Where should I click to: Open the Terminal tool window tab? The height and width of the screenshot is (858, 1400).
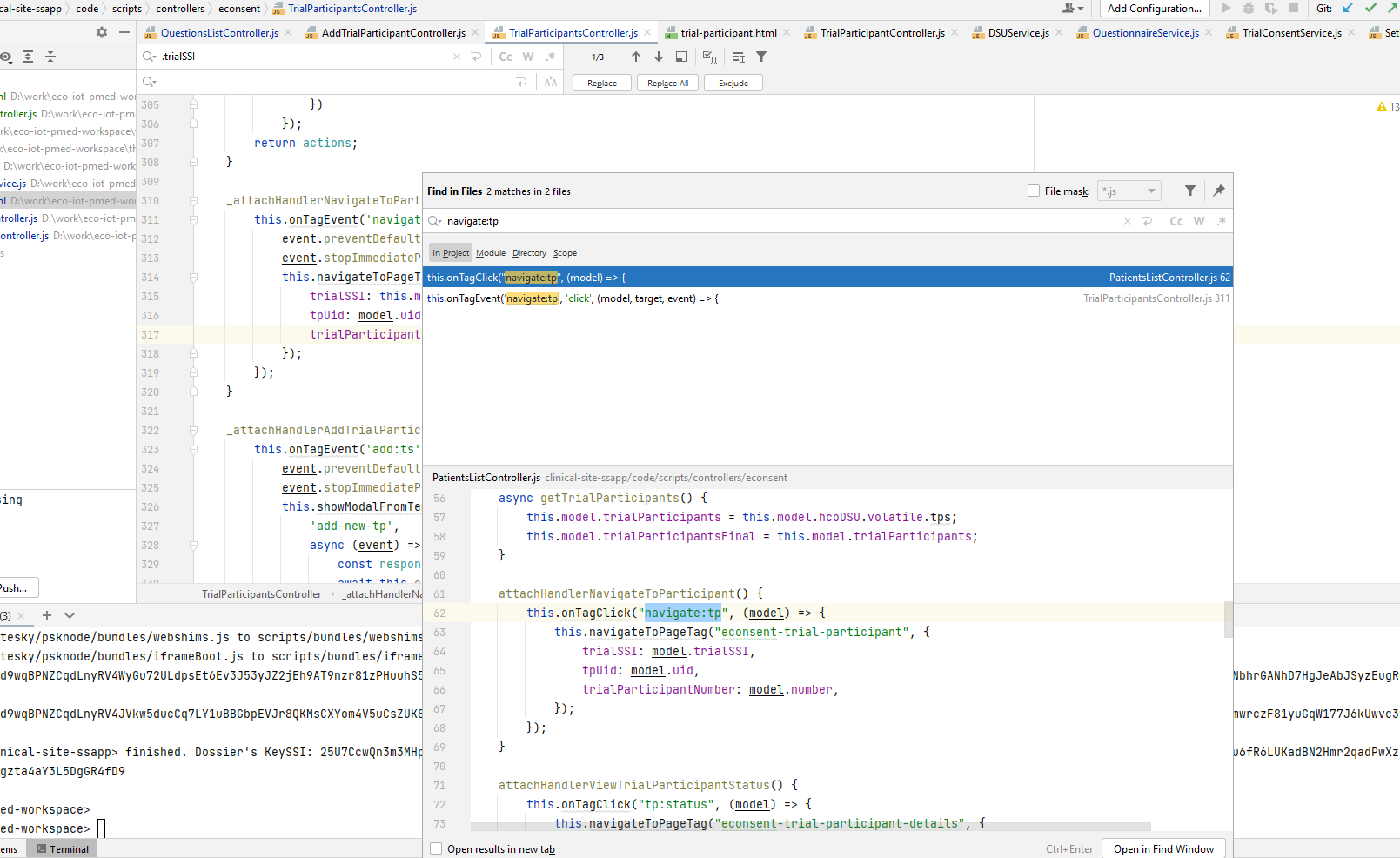[63, 848]
